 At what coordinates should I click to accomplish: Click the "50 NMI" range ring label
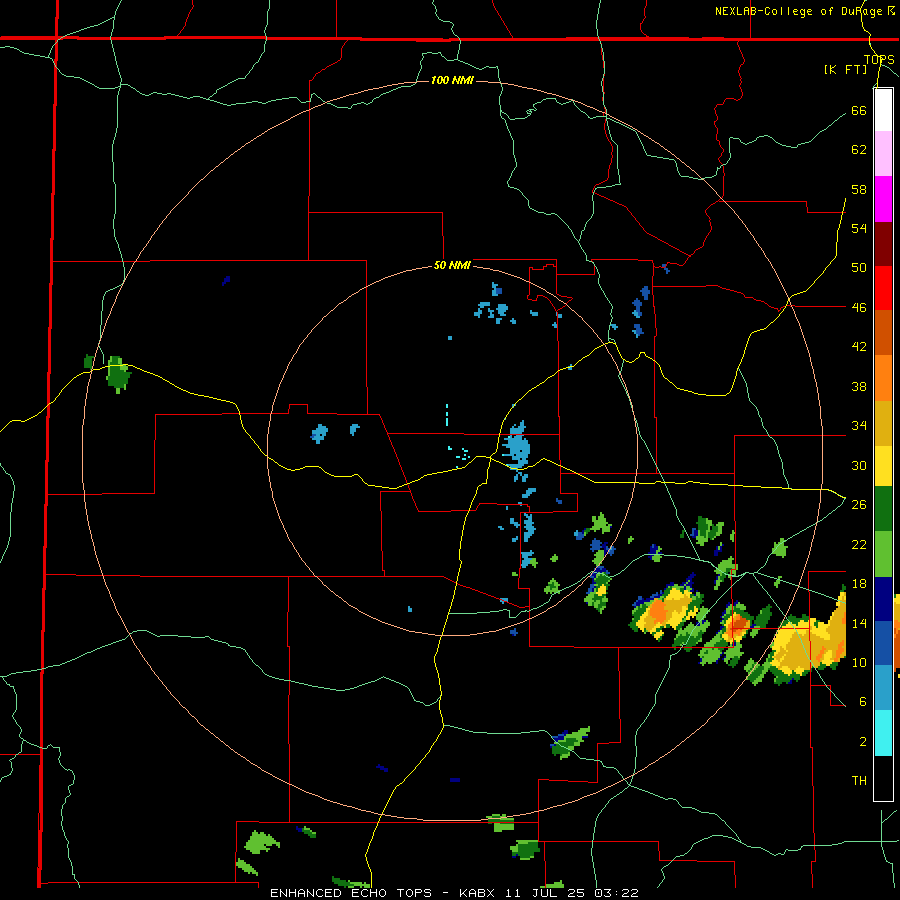[452, 265]
